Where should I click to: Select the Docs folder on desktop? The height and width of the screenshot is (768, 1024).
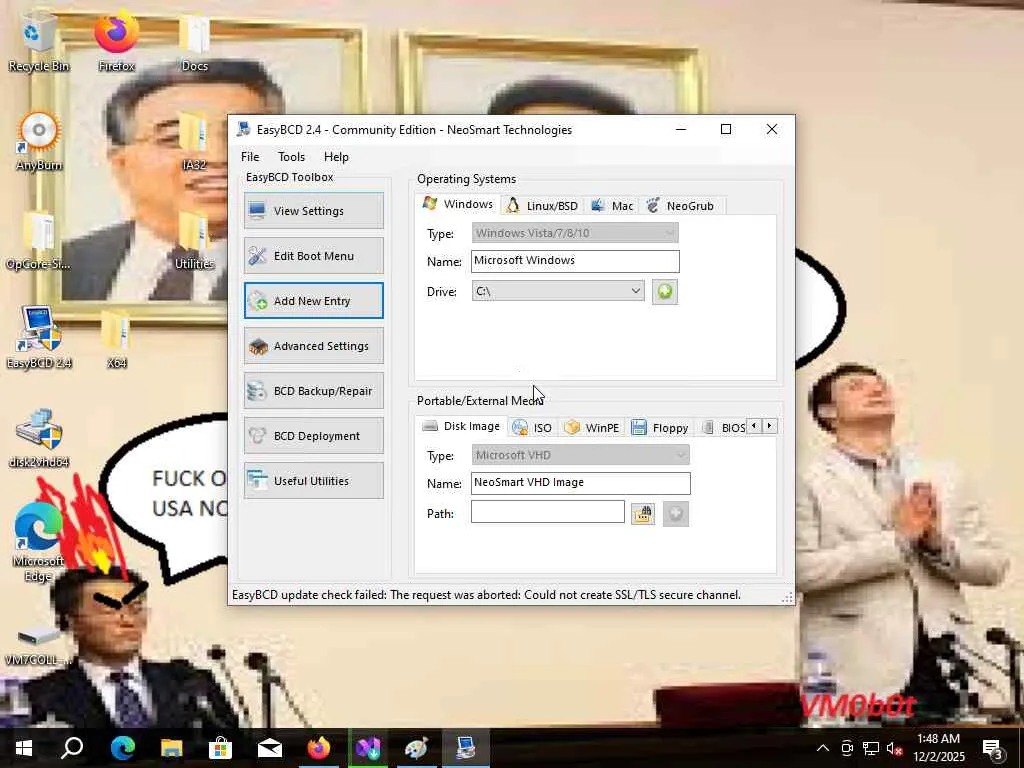(x=195, y=43)
